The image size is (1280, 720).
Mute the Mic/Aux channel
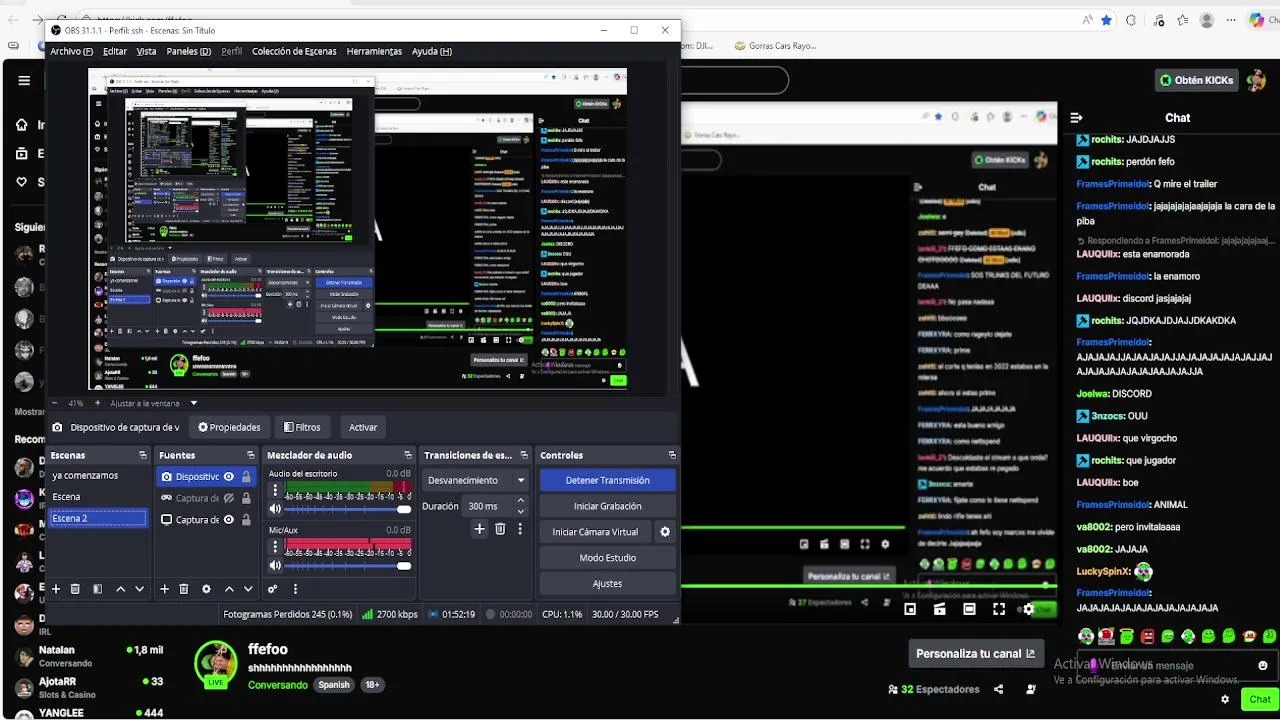(275, 565)
